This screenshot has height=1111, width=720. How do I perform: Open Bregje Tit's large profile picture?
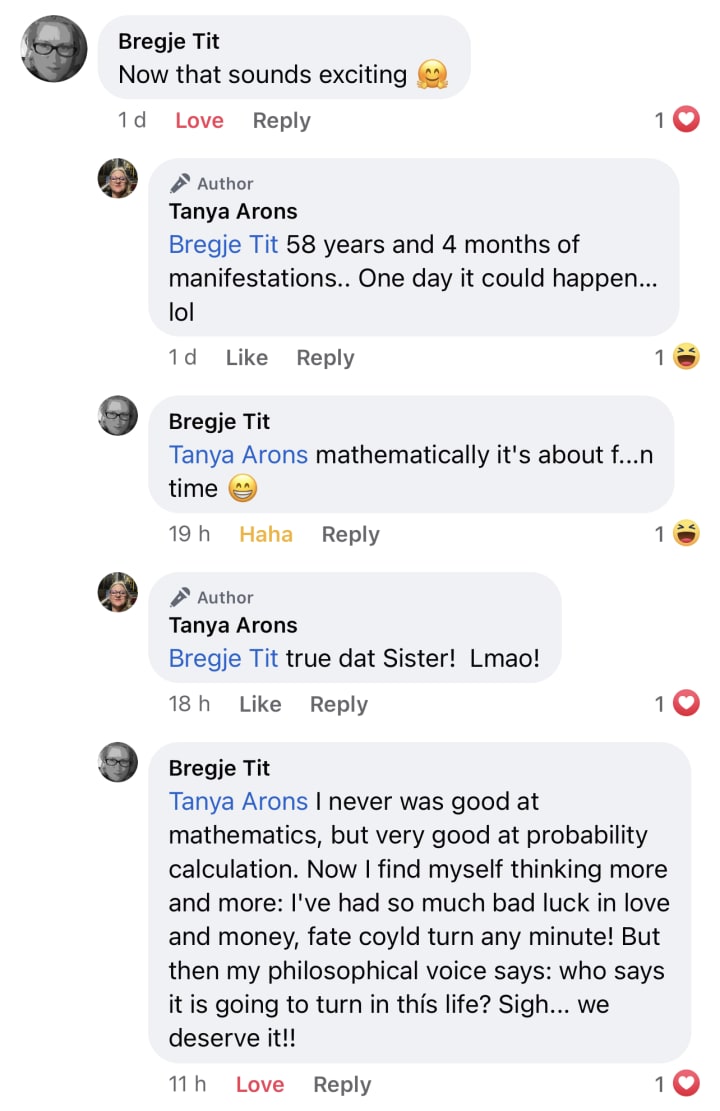[55, 49]
